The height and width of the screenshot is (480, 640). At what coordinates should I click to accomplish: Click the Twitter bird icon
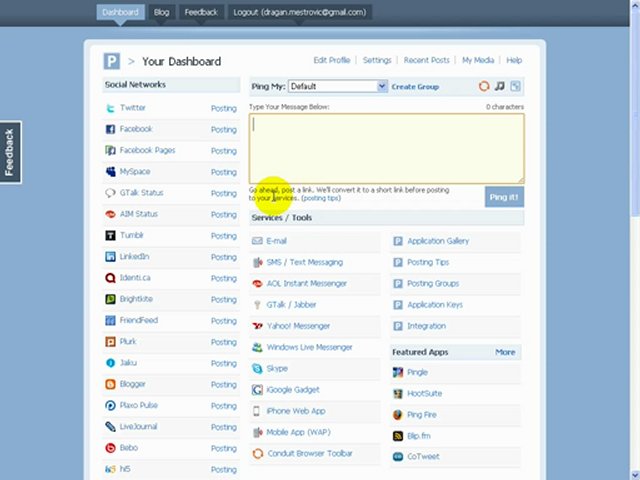pos(111,108)
